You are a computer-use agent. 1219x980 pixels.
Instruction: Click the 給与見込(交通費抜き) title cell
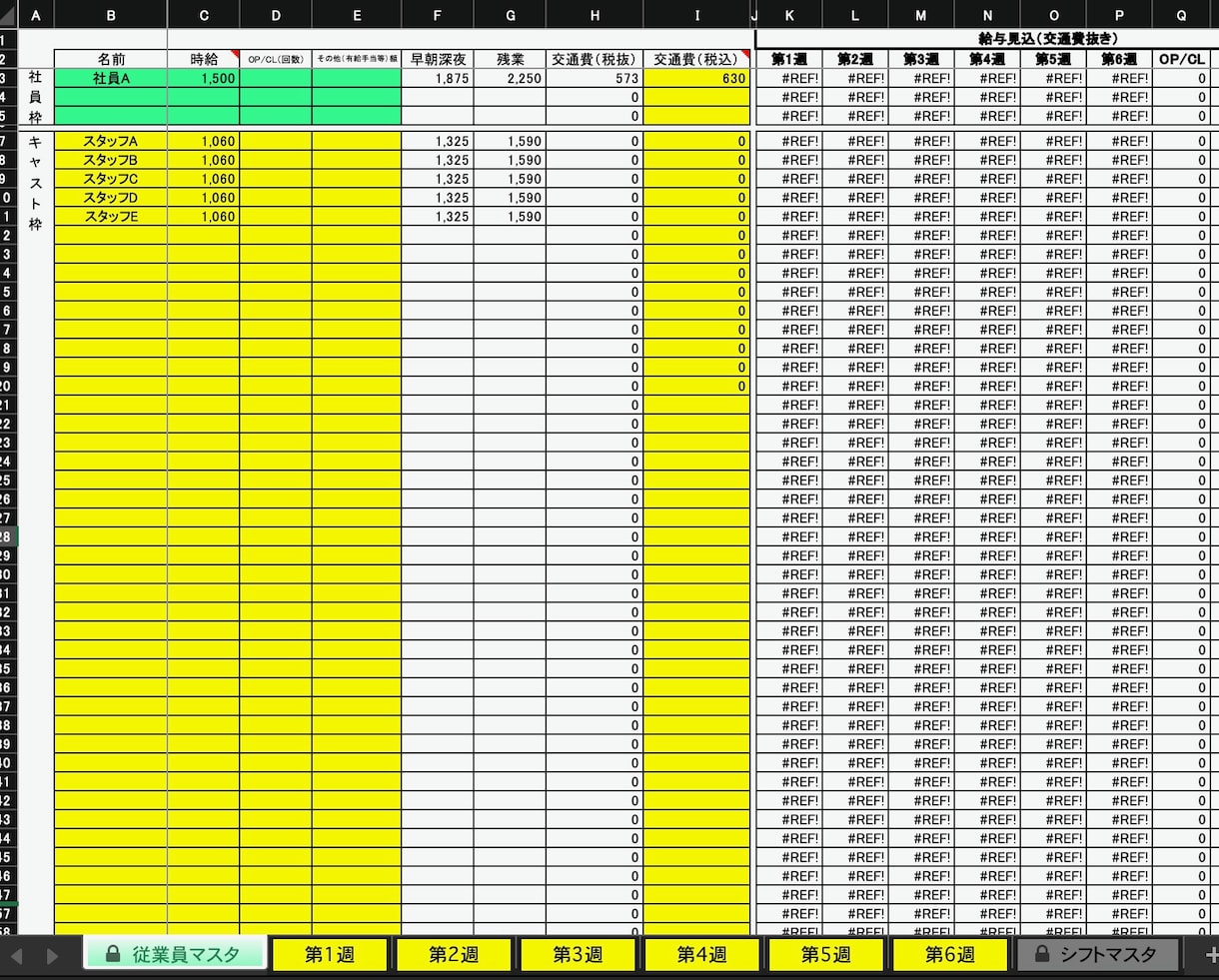pyautogui.click(x=1048, y=39)
